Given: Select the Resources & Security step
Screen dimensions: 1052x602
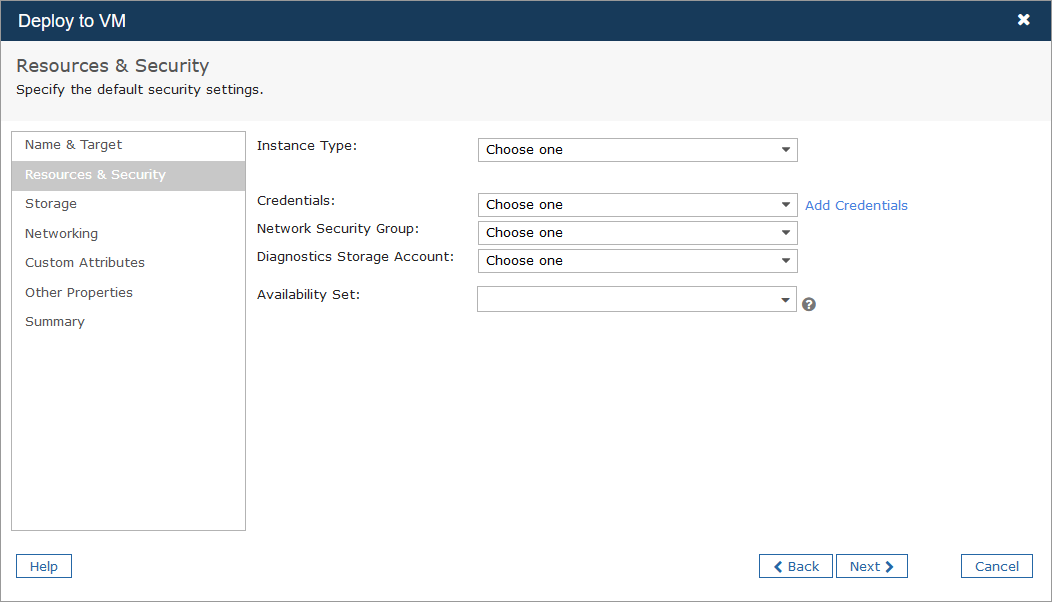Looking at the screenshot, I should pyautogui.click(x=128, y=175).
